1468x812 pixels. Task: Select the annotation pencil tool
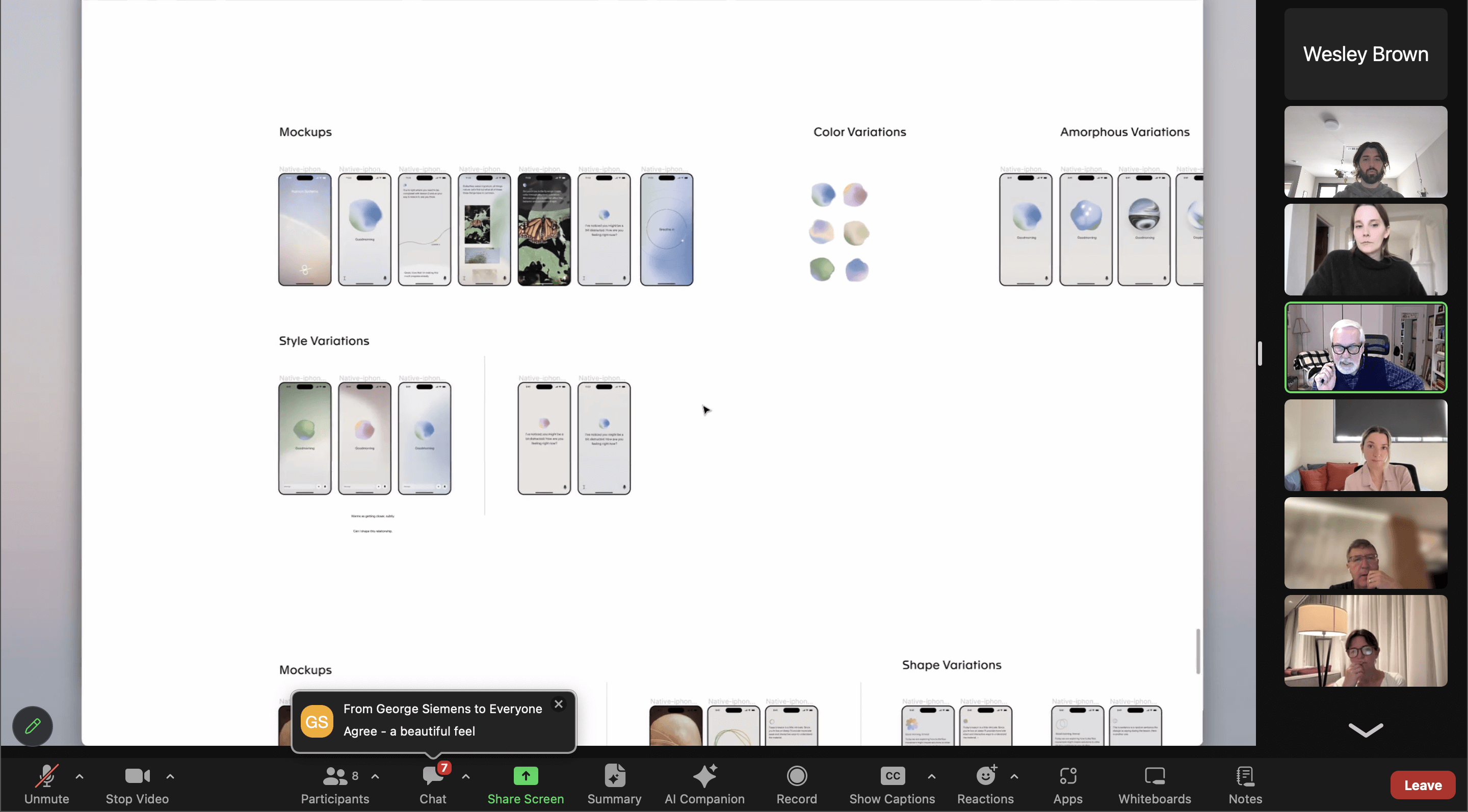coord(32,725)
